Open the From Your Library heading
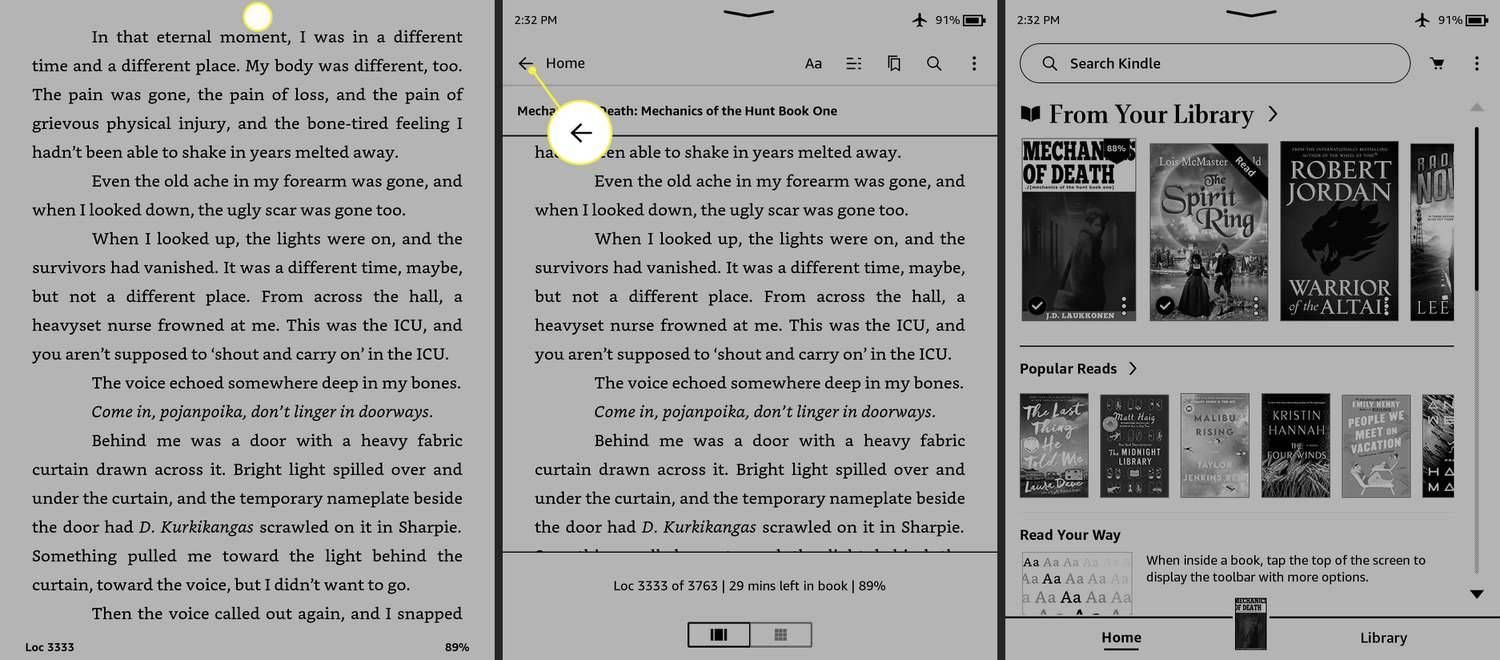 [x=1151, y=114]
